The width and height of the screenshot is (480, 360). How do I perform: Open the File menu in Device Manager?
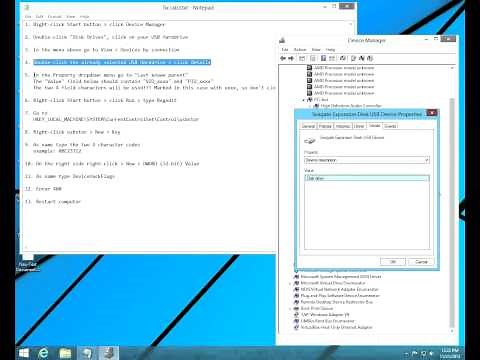click(285, 50)
